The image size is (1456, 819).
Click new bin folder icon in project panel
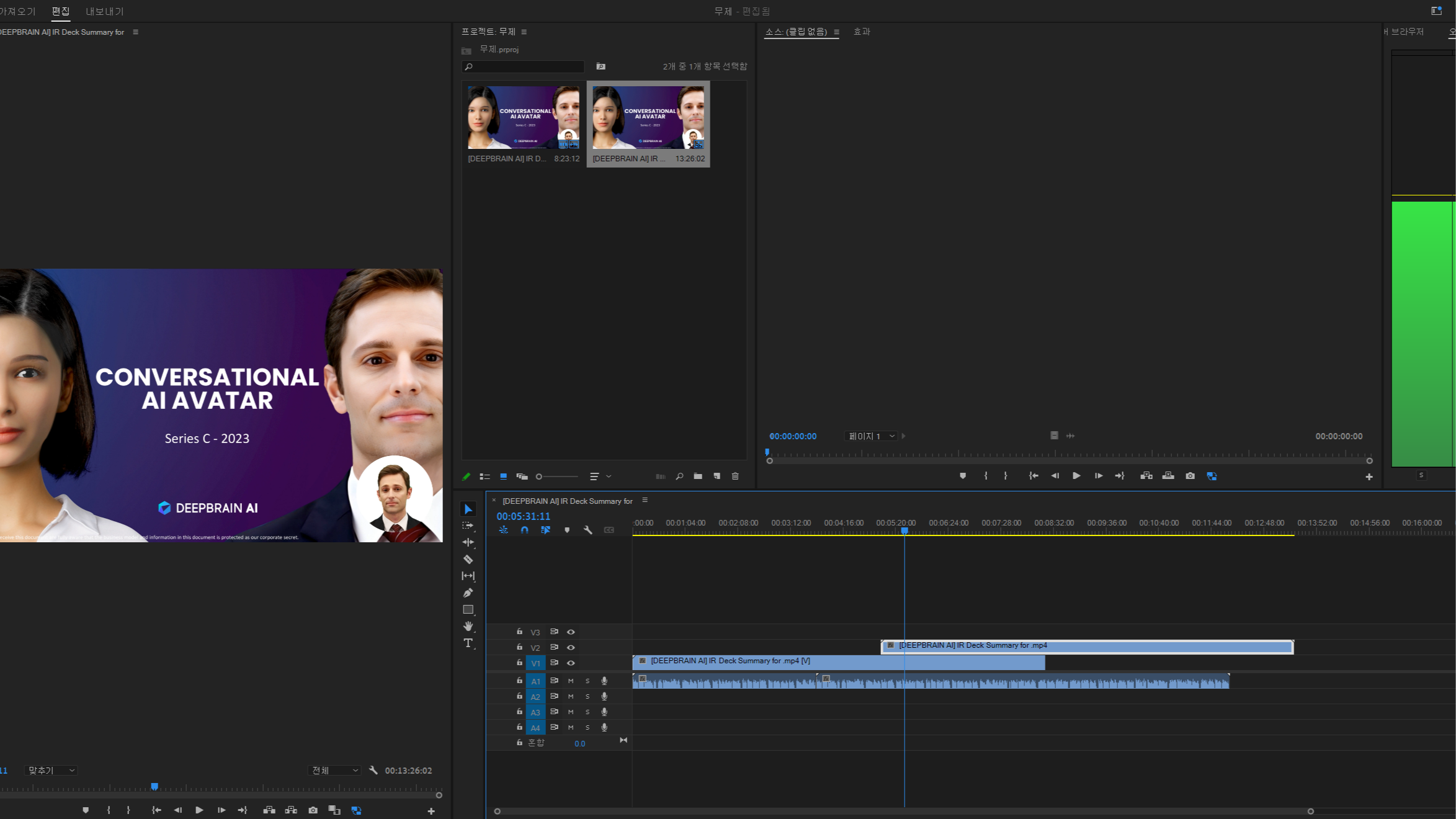tap(698, 477)
